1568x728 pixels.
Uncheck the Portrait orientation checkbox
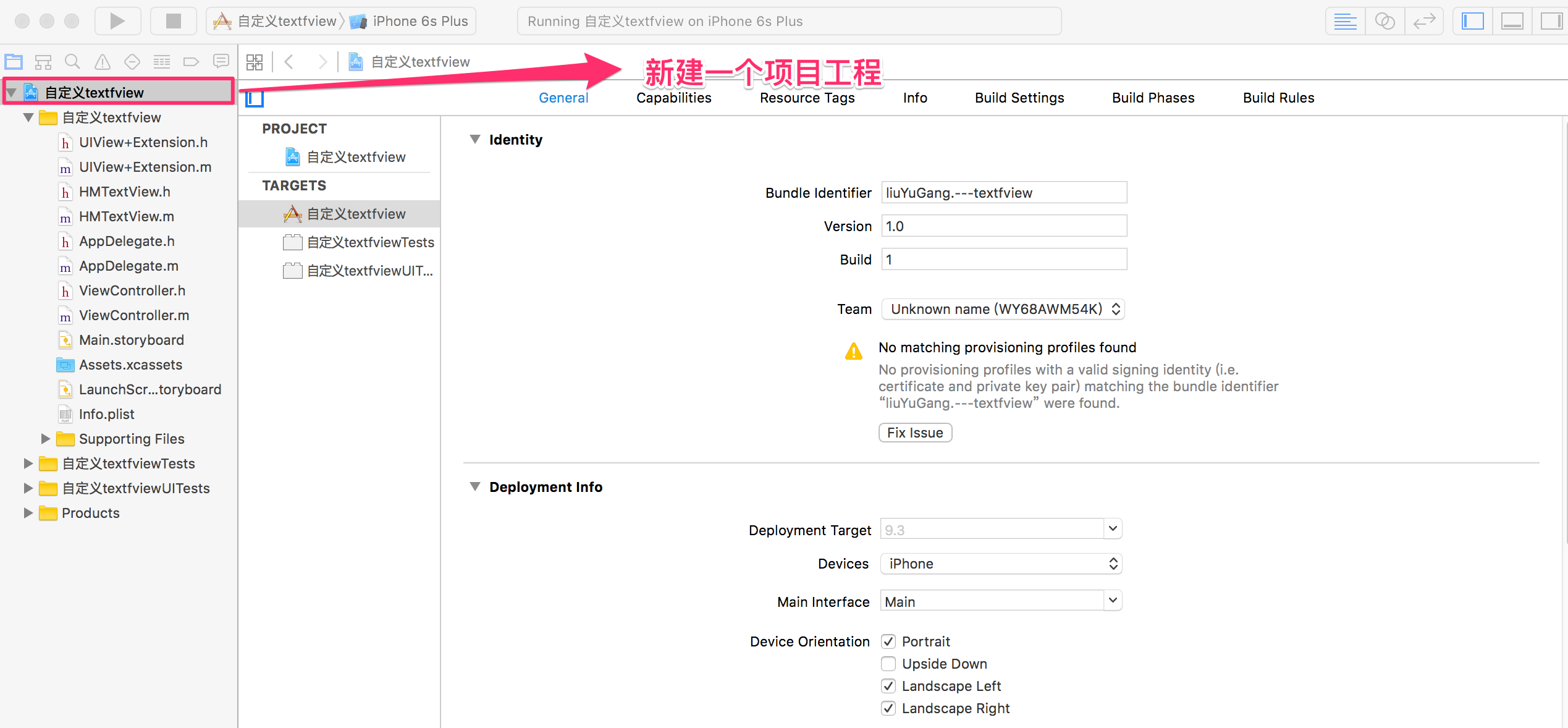click(x=888, y=641)
